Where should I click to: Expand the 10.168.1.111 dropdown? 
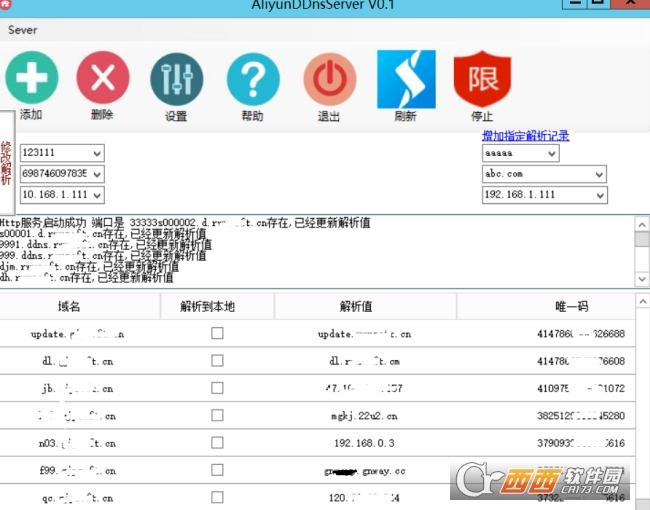click(x=97, y=195)
